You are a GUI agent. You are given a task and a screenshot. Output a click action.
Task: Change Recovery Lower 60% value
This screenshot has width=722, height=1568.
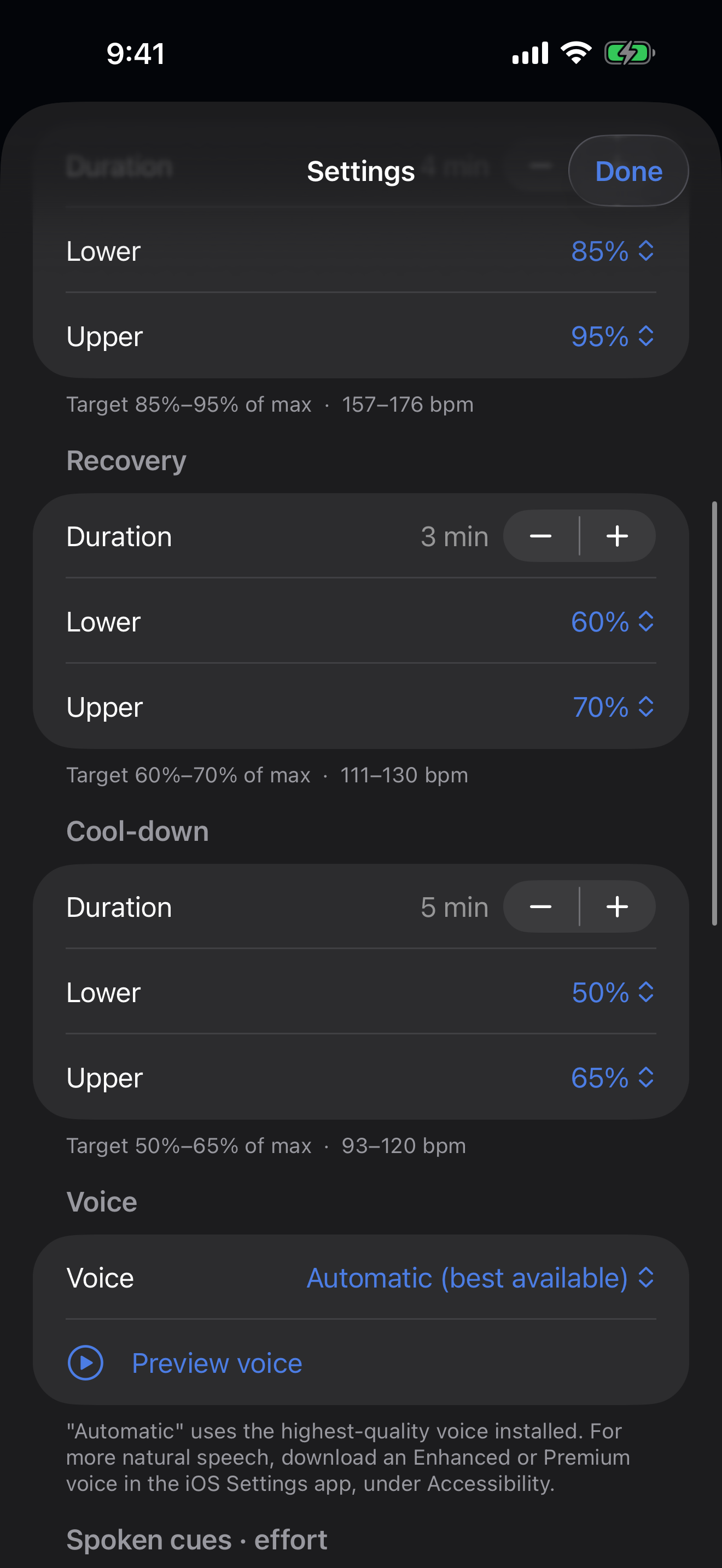pyautogui.click(x=613, y=622)
